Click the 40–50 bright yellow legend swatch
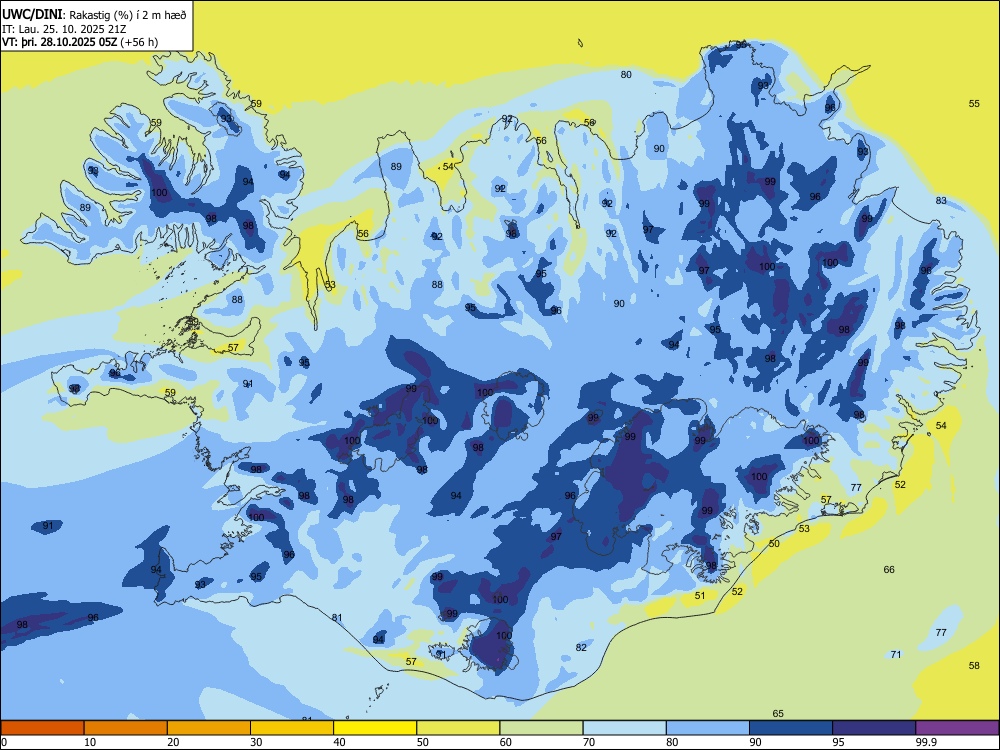The image size is (1000, 750). [x=375, y=728]
